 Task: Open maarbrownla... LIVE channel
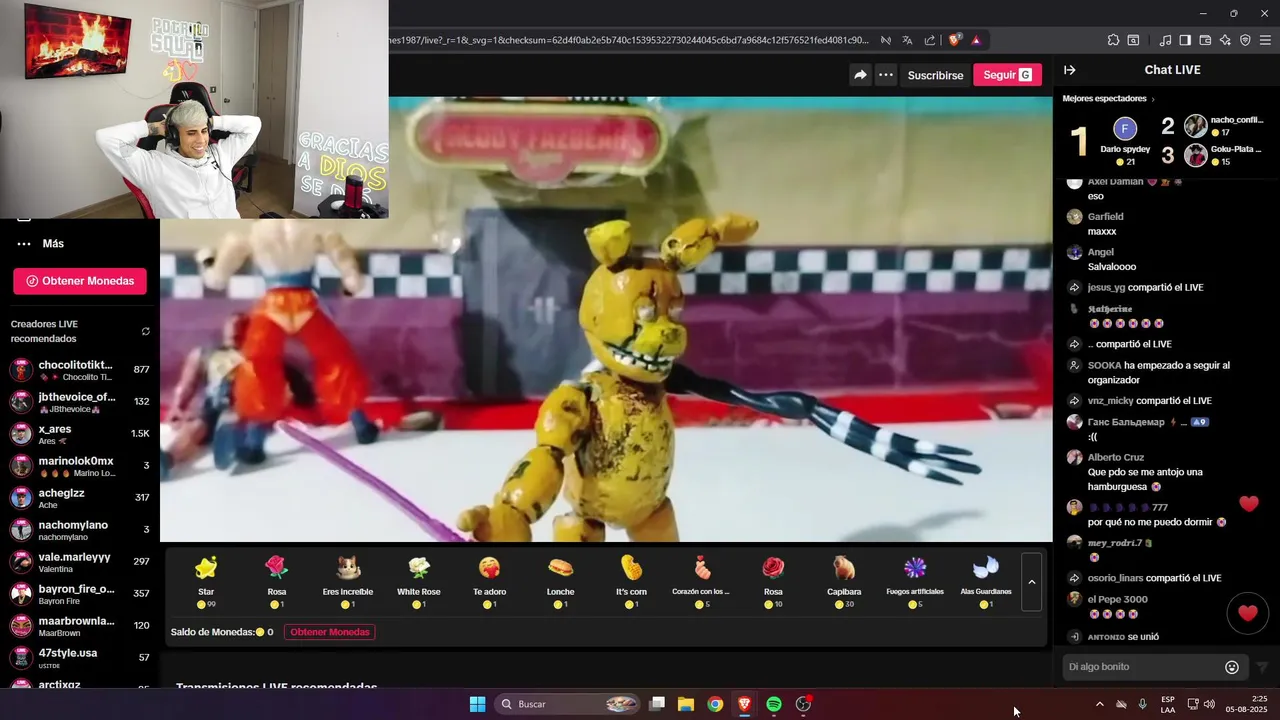[x=80, y=626]
